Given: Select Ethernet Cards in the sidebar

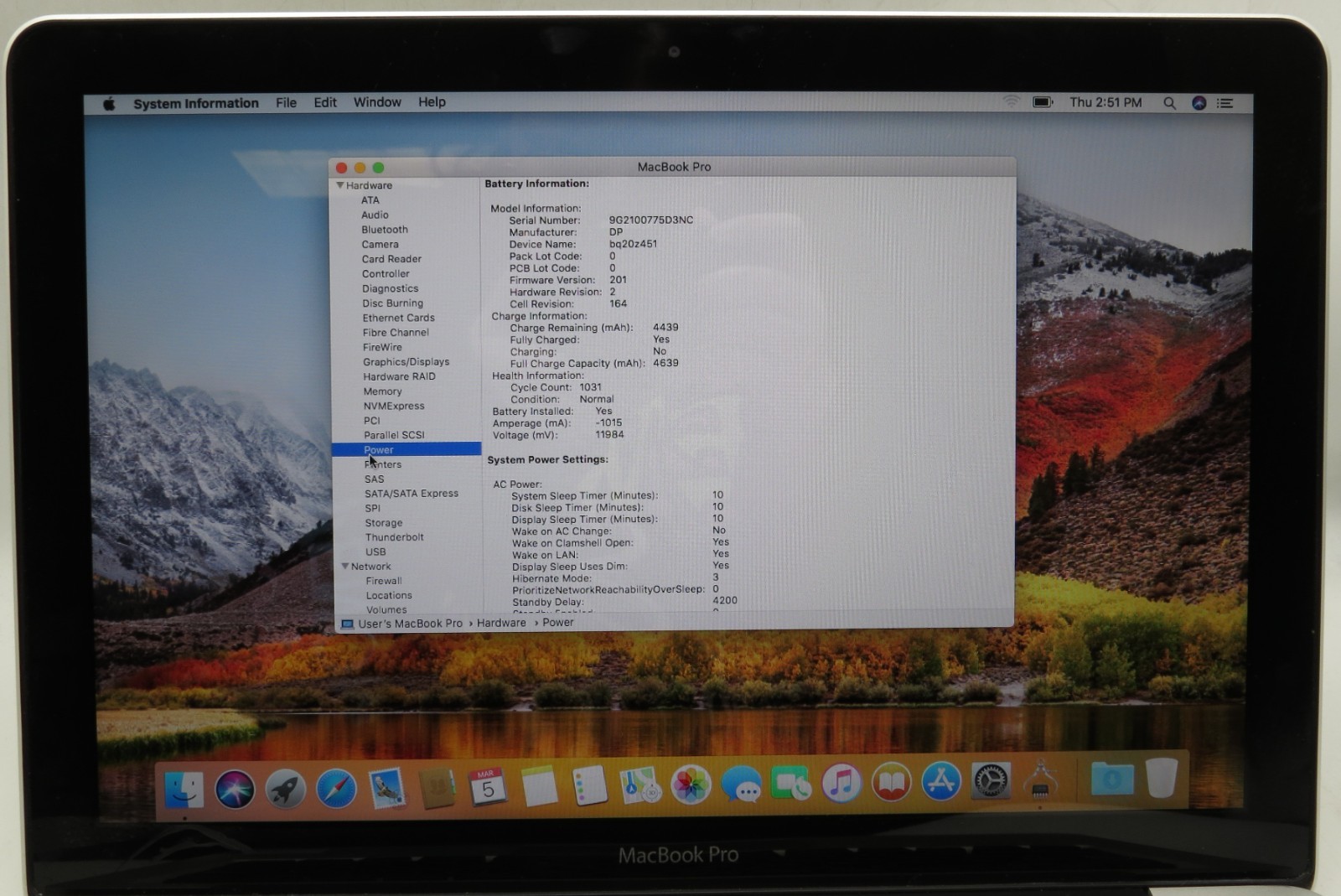Looking at the screenshot, I should [x=398, y=318].
